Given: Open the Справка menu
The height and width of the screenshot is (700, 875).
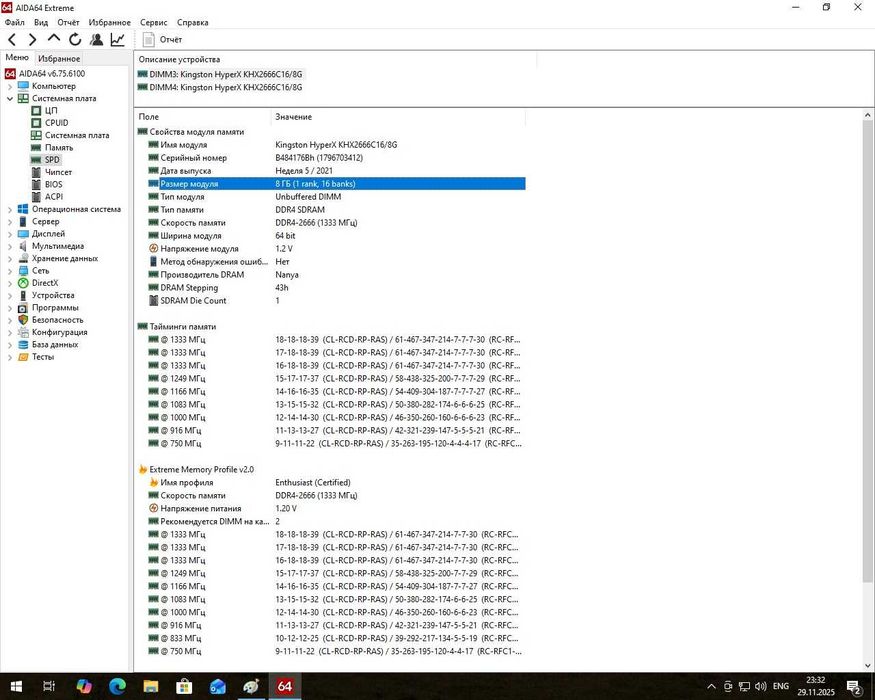Looking at the screenshot, I should (x=193, y=22).
